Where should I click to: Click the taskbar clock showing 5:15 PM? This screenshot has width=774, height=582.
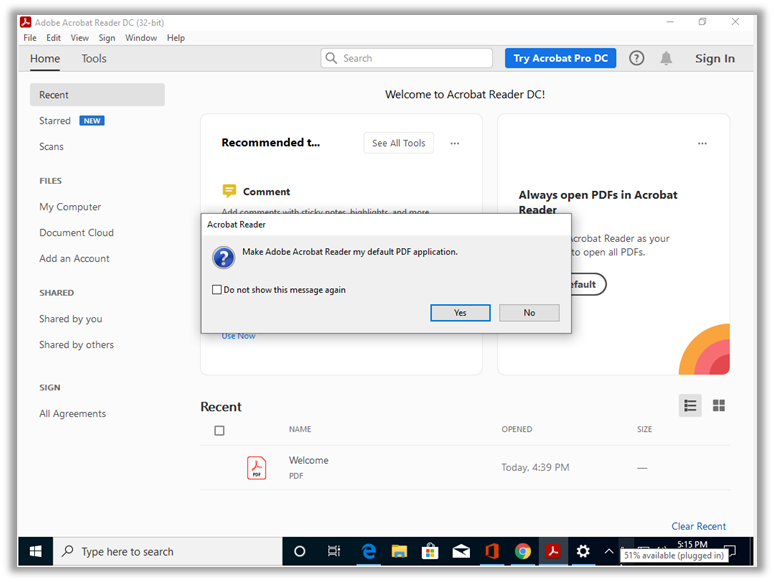click(x=692, y=544)
